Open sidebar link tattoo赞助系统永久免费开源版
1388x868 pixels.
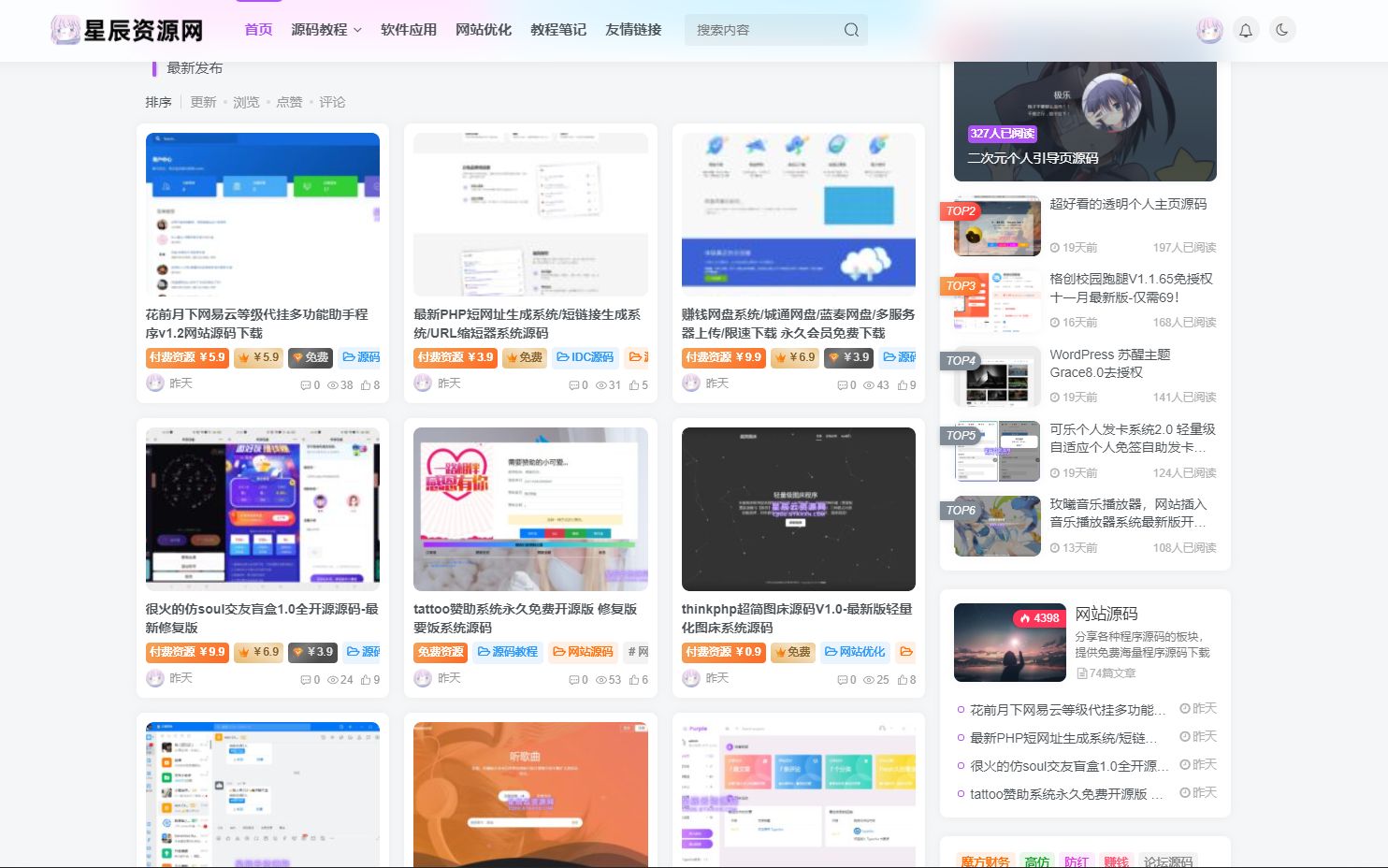(1067, 794)
